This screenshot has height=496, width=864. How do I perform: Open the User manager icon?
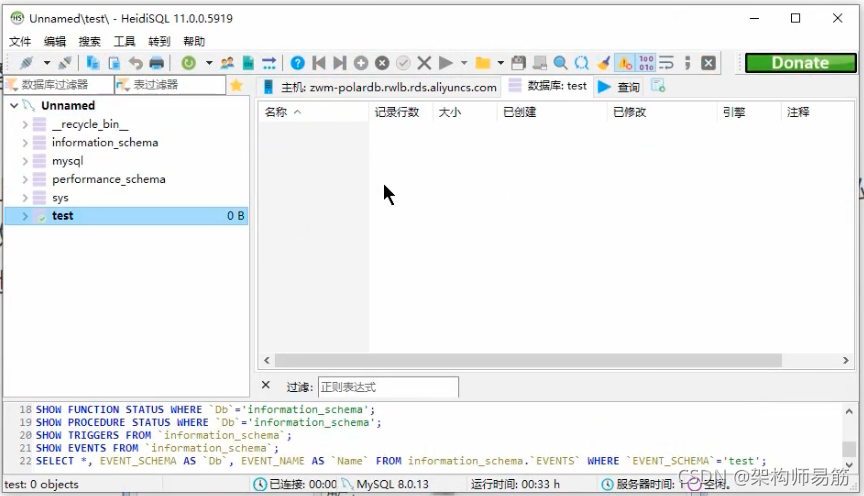pos(227,63)
